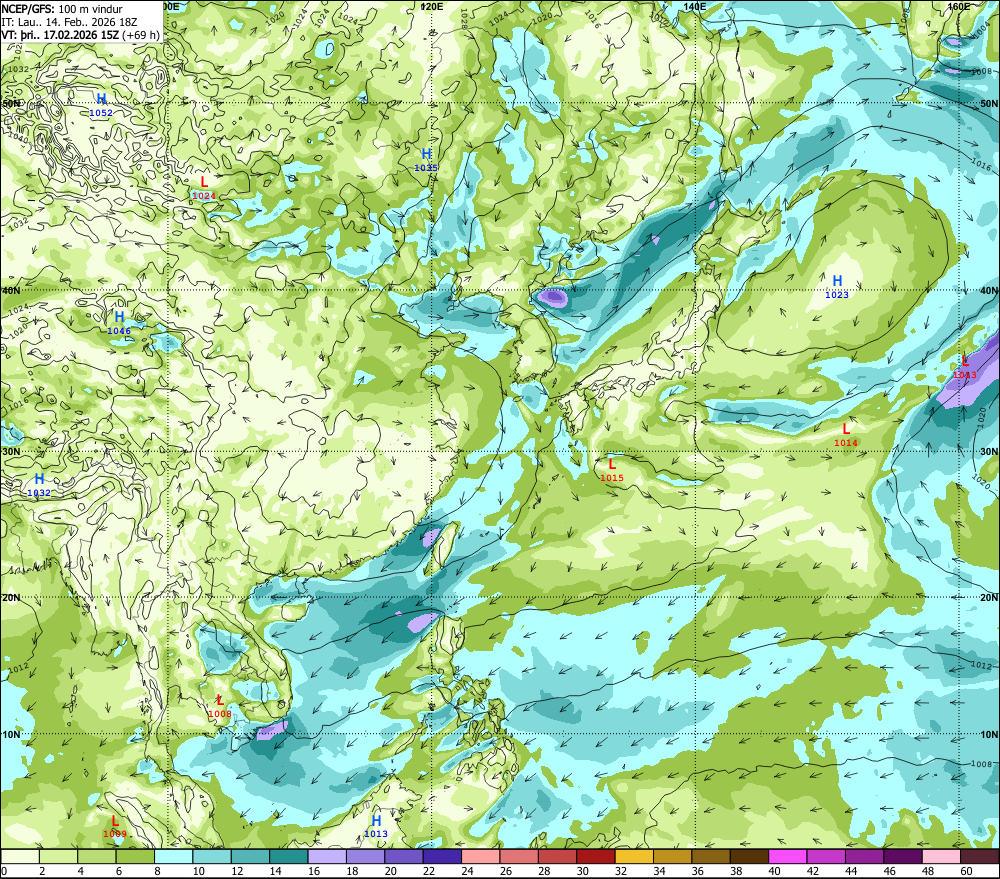Select the high pressure marker H 1035
This screenshot has width=1000, height=879.
coord(426,159)
